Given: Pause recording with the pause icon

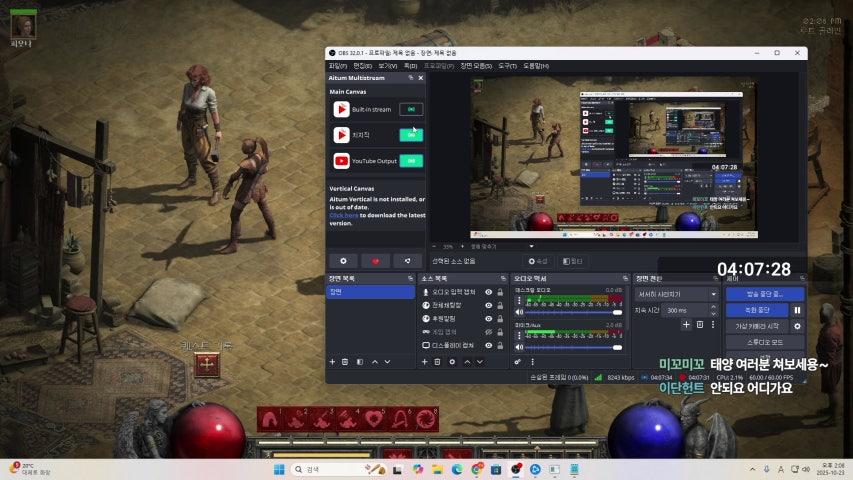Looking at the screenshot, I should point(797,310).
